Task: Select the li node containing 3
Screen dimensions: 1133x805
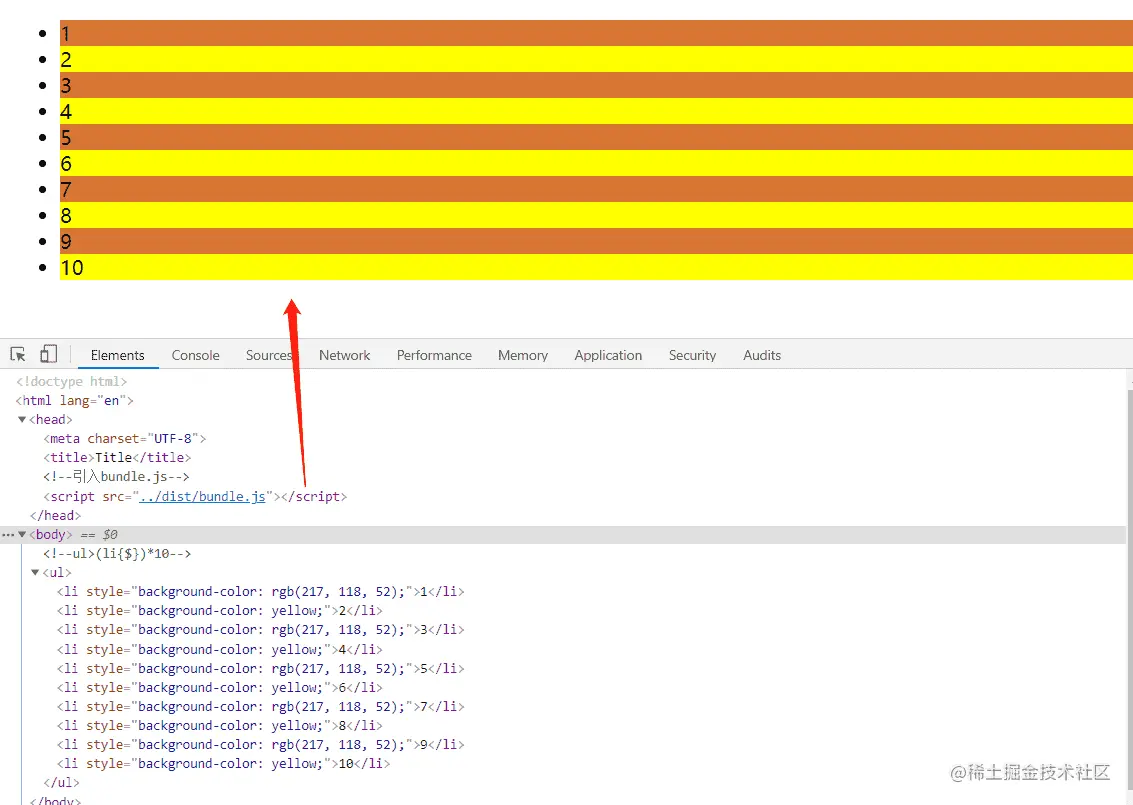Action: pyautogui.click(x=261, y=629)
